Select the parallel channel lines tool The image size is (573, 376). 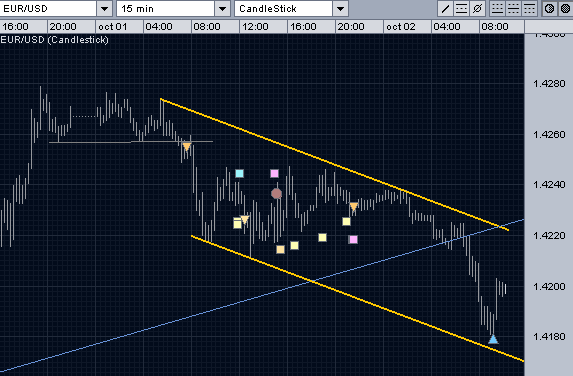462,8
